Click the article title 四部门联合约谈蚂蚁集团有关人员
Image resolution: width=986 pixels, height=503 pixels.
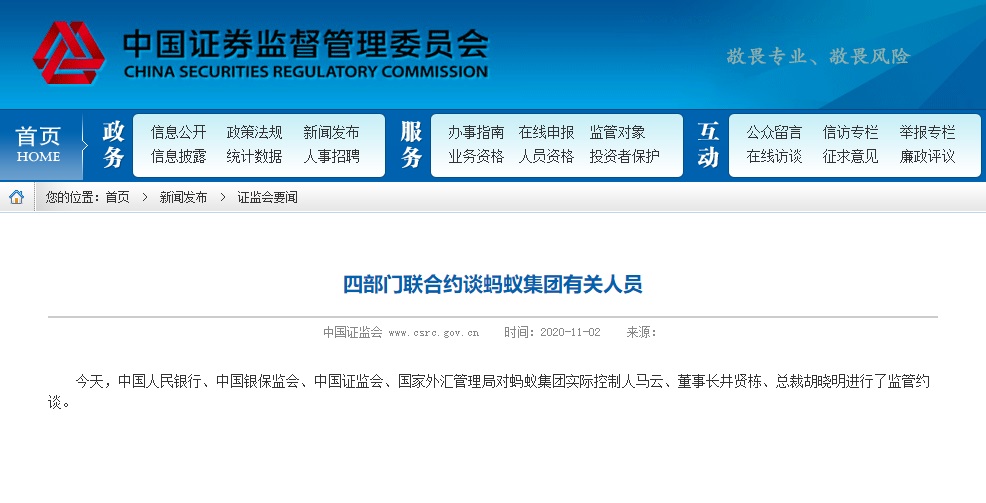tap(492, 284)
